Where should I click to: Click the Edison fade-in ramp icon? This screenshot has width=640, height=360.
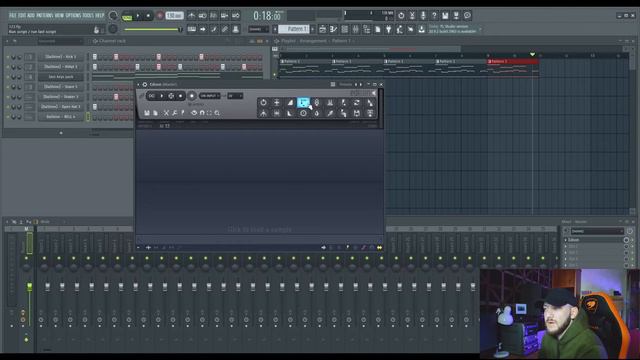click(x=290, y=102)
